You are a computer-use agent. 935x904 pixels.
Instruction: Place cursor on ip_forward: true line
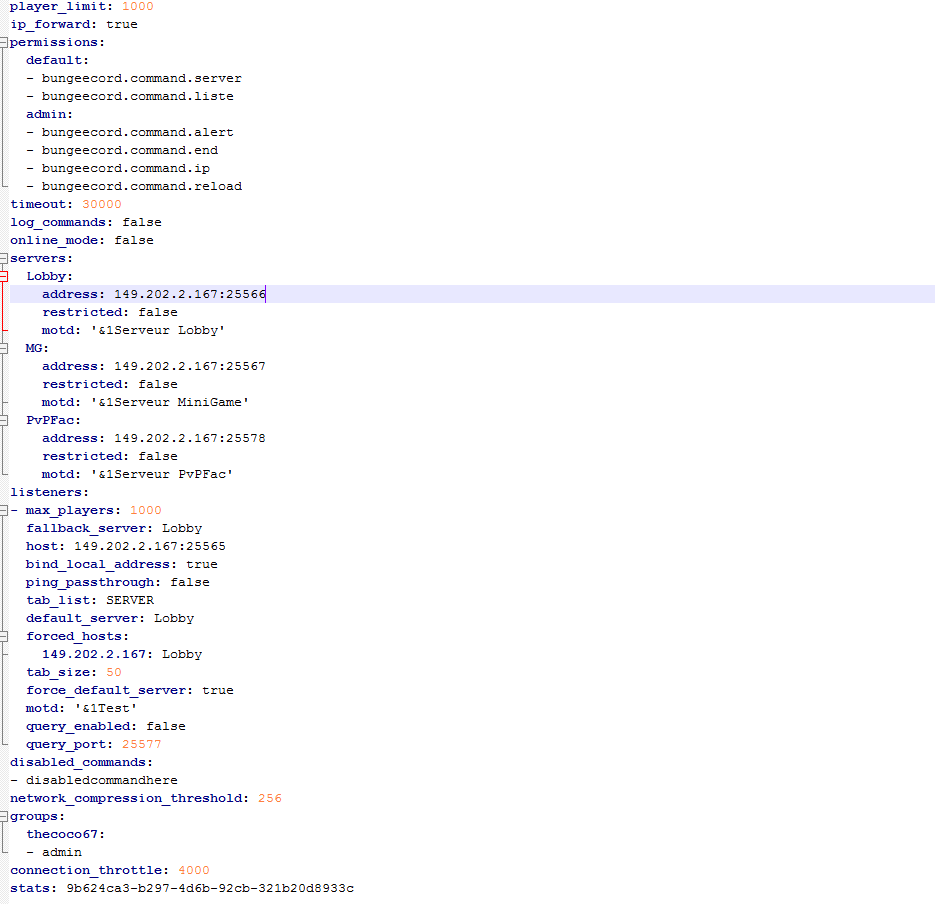74,24
